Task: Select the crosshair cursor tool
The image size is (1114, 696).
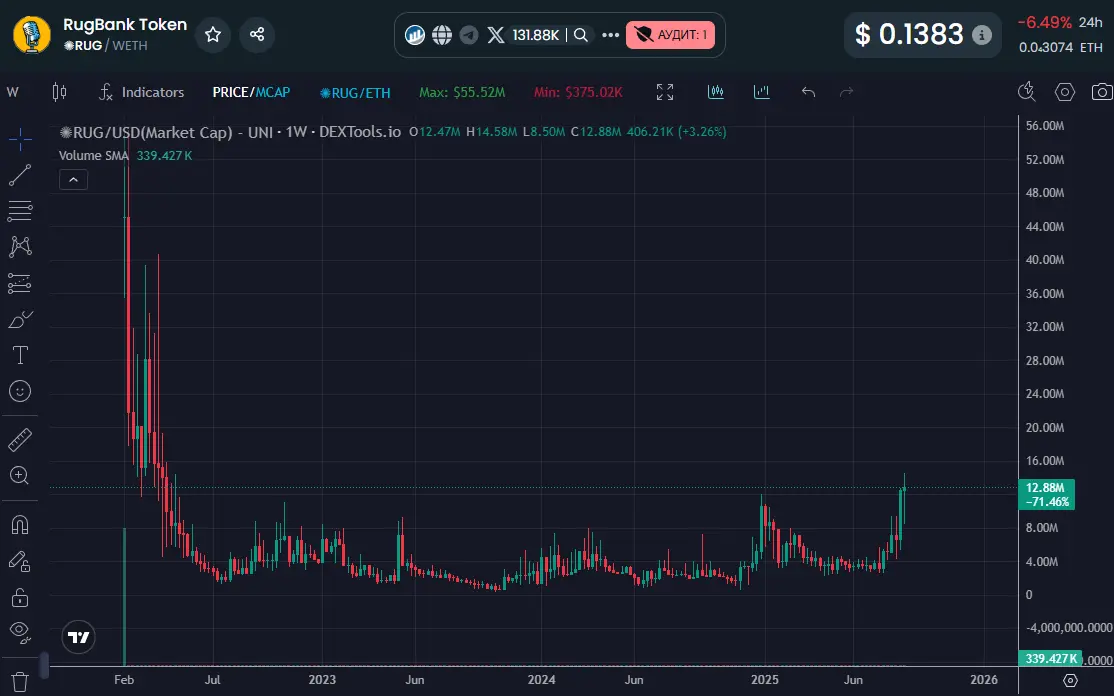Action: [20, 139]
